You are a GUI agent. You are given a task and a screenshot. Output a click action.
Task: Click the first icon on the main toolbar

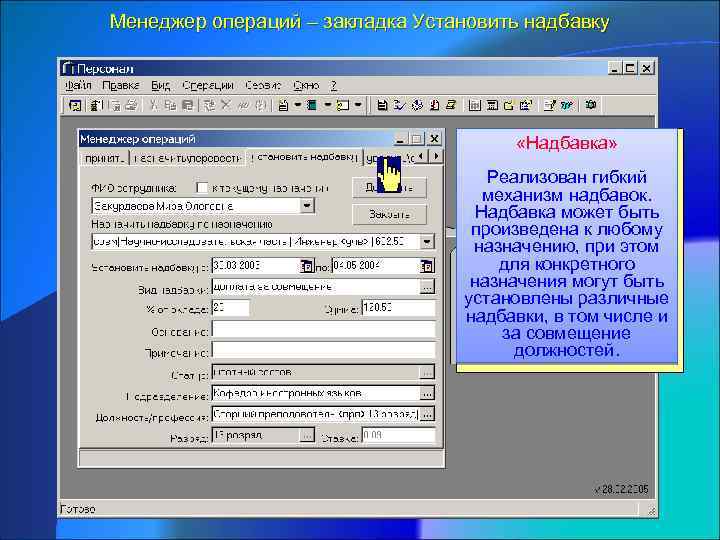pos(75,106)
